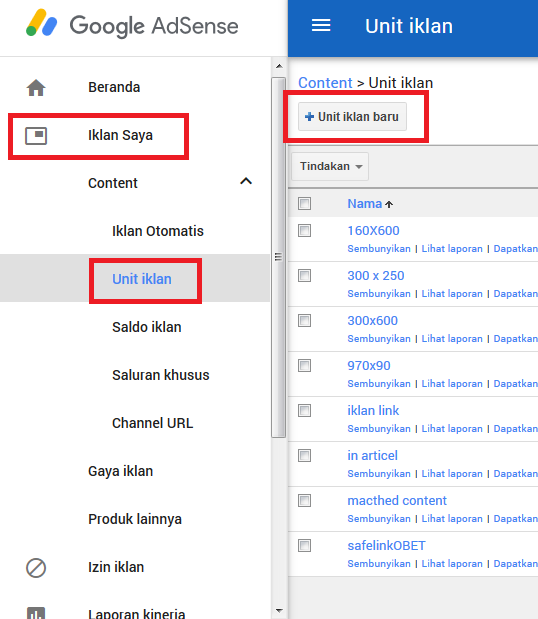Open the safelinkOBET ad unit
Image resolution: width=538 pixels, height=619 pixels.
point(386,546)
